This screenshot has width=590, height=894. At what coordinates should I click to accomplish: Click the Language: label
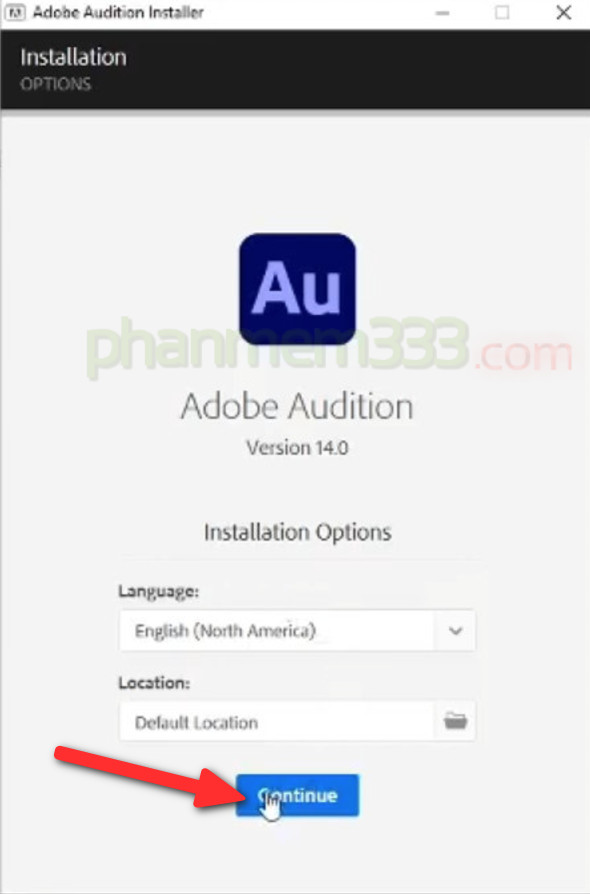click(x=158, y=591)
